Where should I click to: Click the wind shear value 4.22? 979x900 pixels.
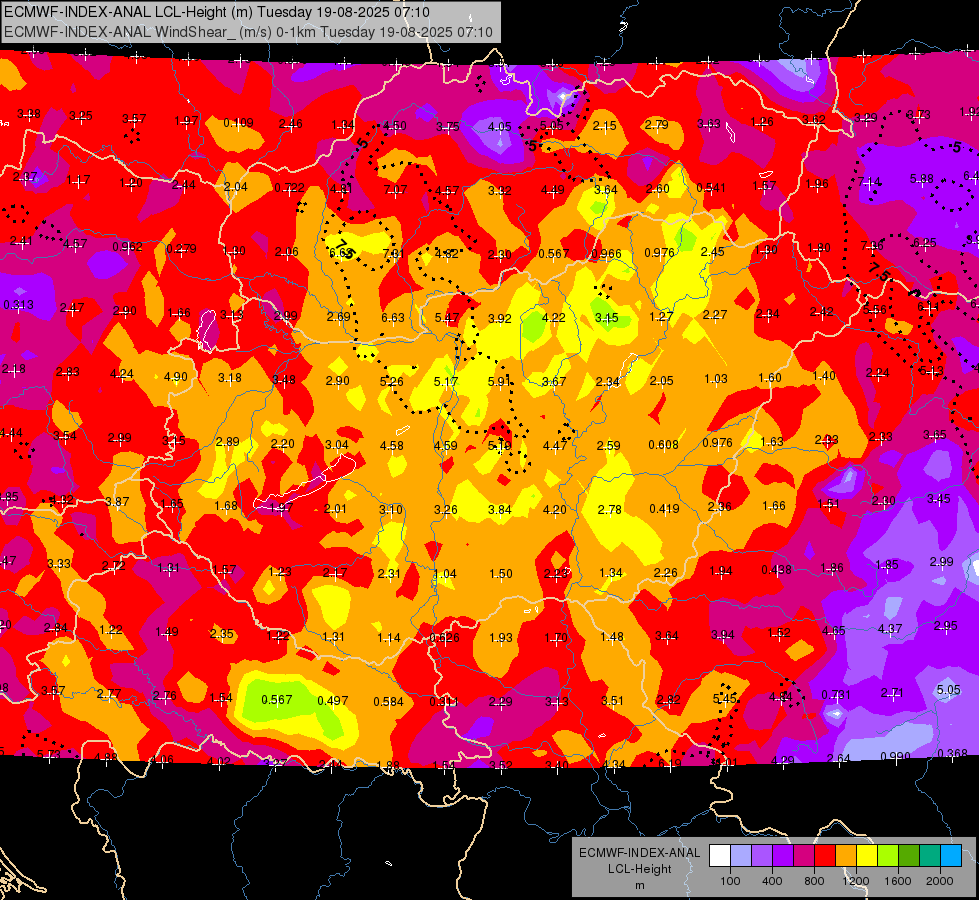(x=553, y=317)
